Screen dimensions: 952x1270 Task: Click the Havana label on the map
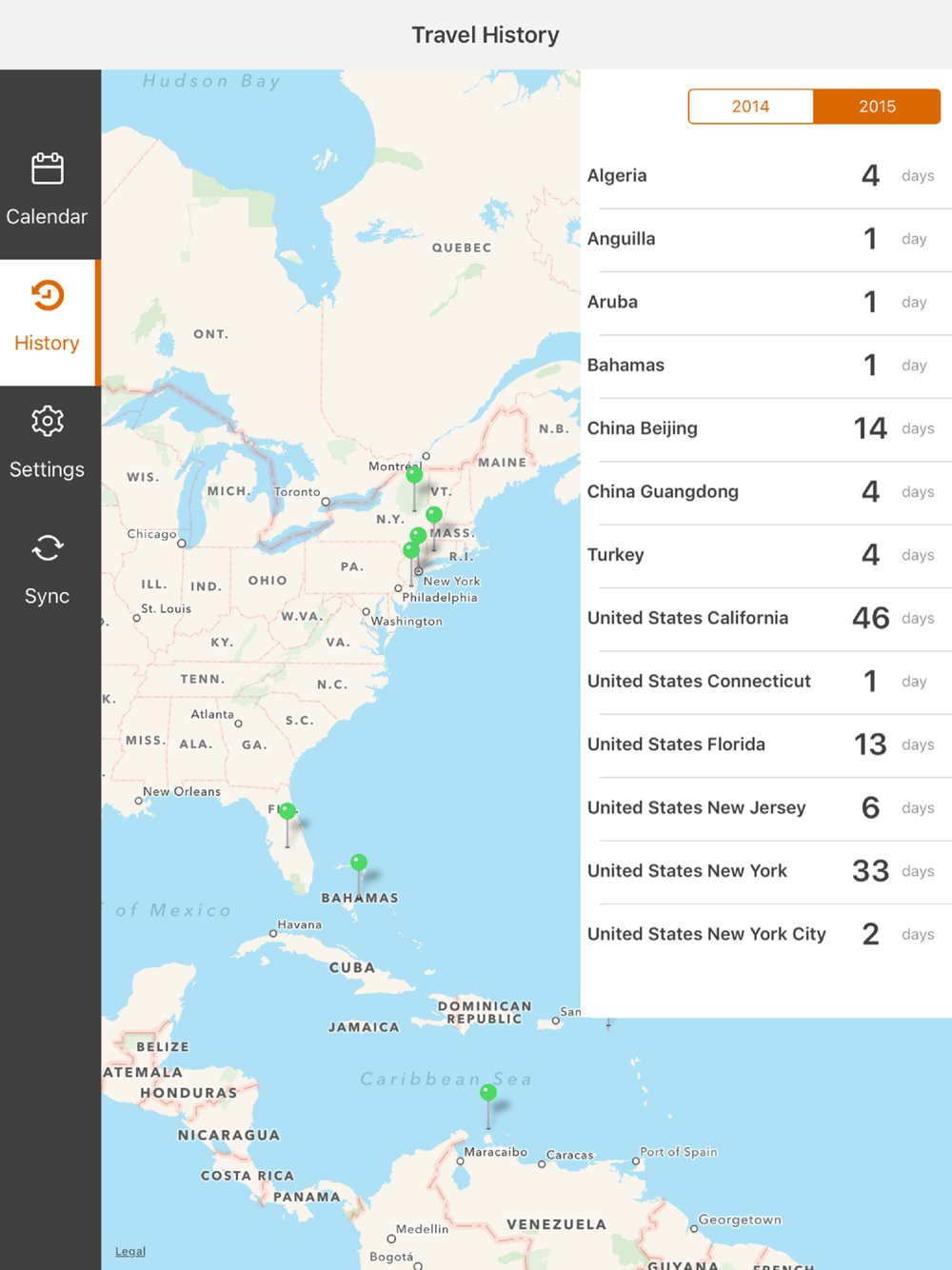click(300, 924)
